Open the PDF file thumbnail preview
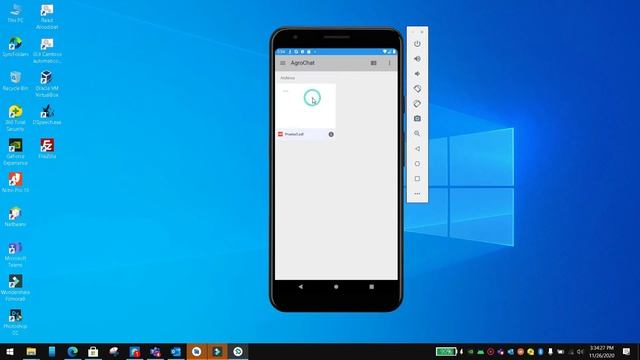This screenshot has height=360, width=640. 306,106
